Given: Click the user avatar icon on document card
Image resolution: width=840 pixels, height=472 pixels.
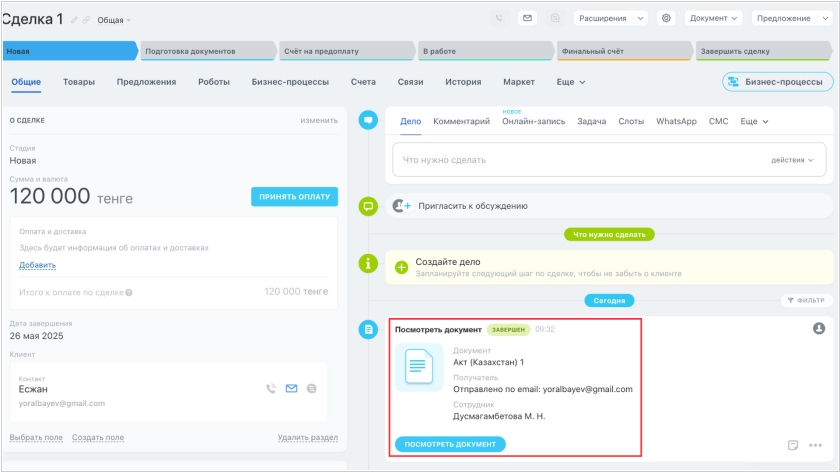Looking at the screenshot, I should (819, 328).
